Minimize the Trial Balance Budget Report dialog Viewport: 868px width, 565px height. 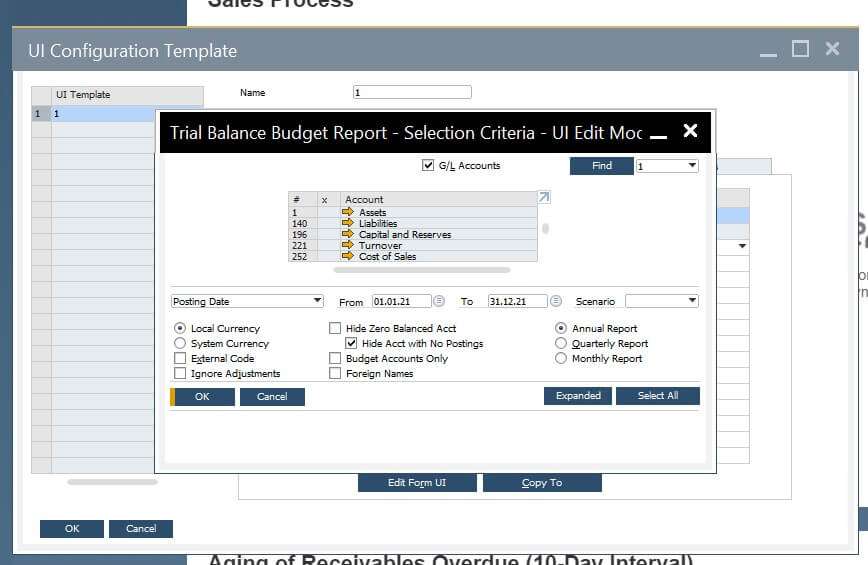(x=658, y=136)
